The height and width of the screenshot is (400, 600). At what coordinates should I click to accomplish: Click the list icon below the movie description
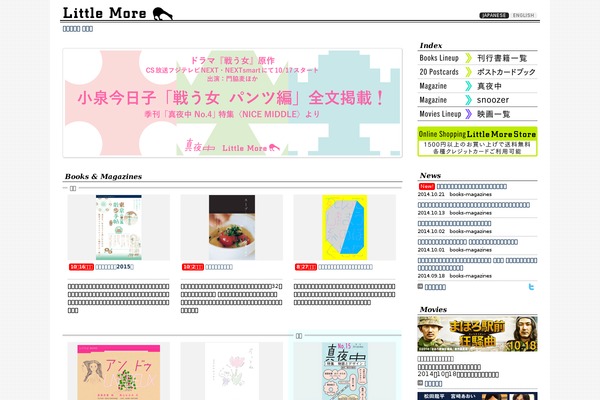[x=420, y=383]
